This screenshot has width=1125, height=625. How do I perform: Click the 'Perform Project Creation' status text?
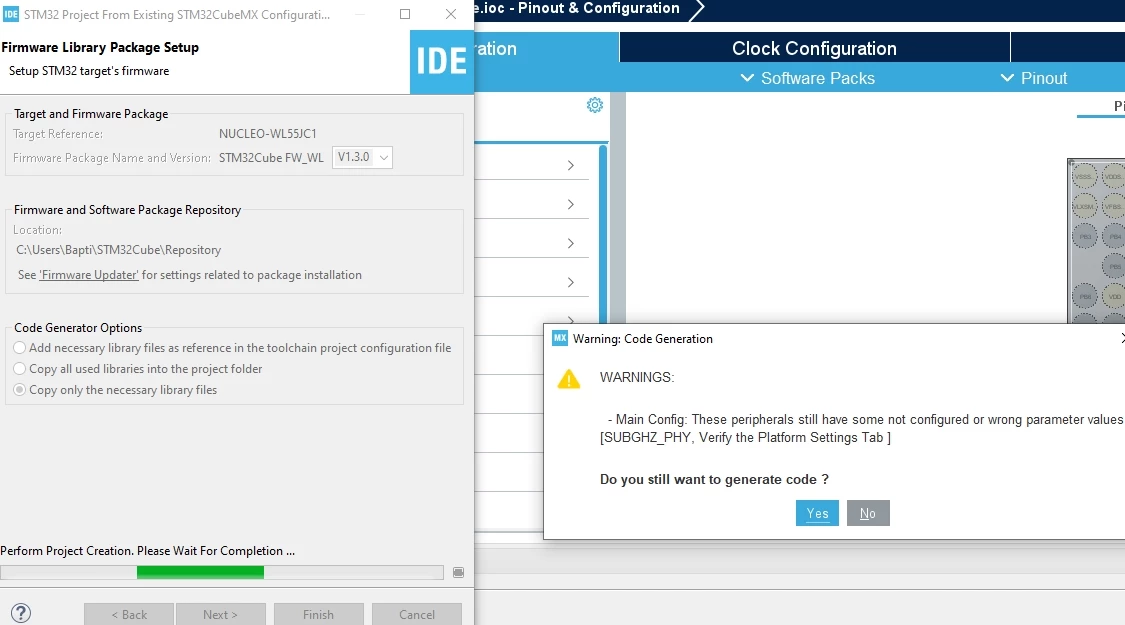[x=147, y=550]
